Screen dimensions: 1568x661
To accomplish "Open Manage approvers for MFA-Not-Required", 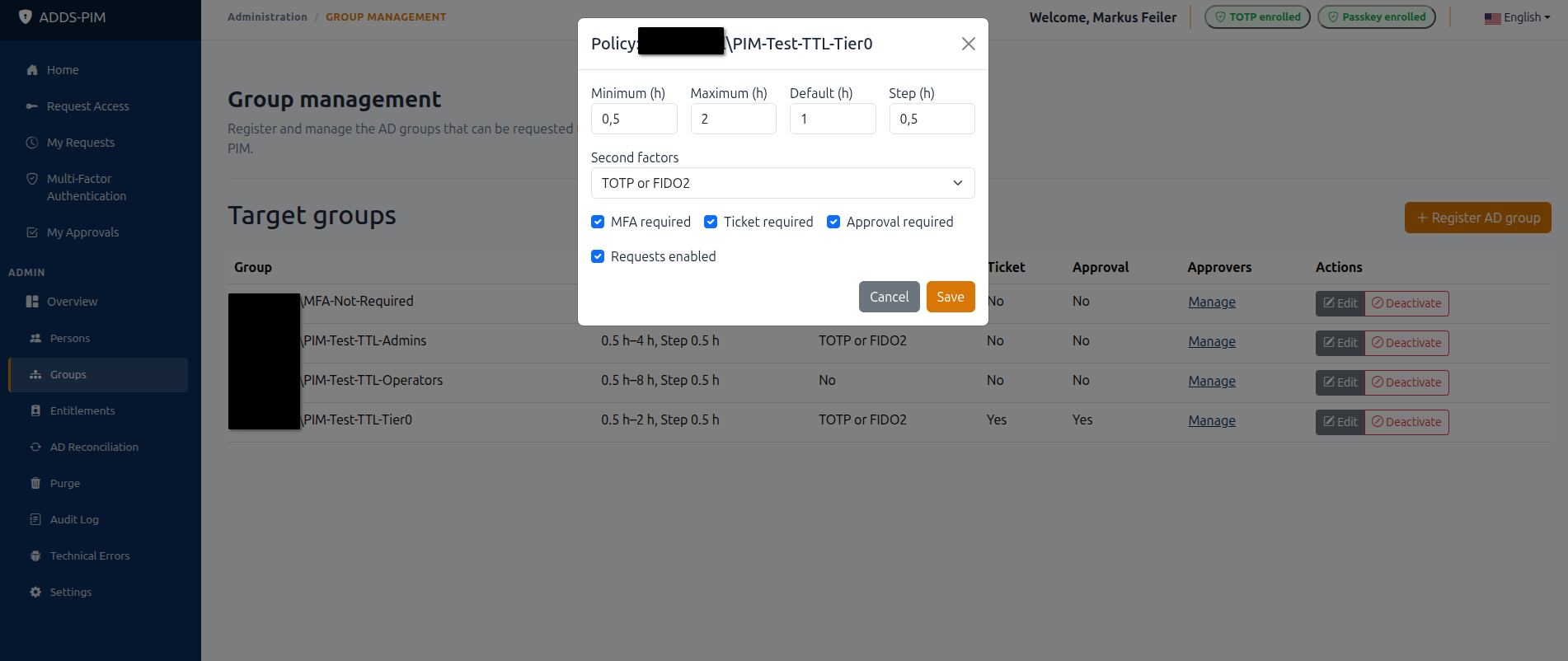I will [x=1211, y=302].
